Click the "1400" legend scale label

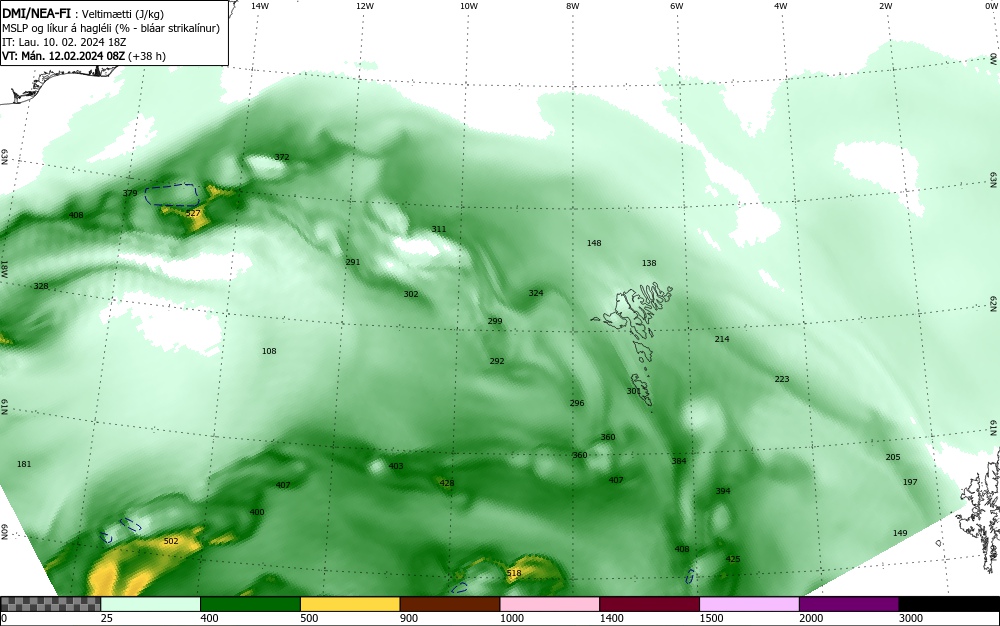pyautogui.click(x=611, y=618)
